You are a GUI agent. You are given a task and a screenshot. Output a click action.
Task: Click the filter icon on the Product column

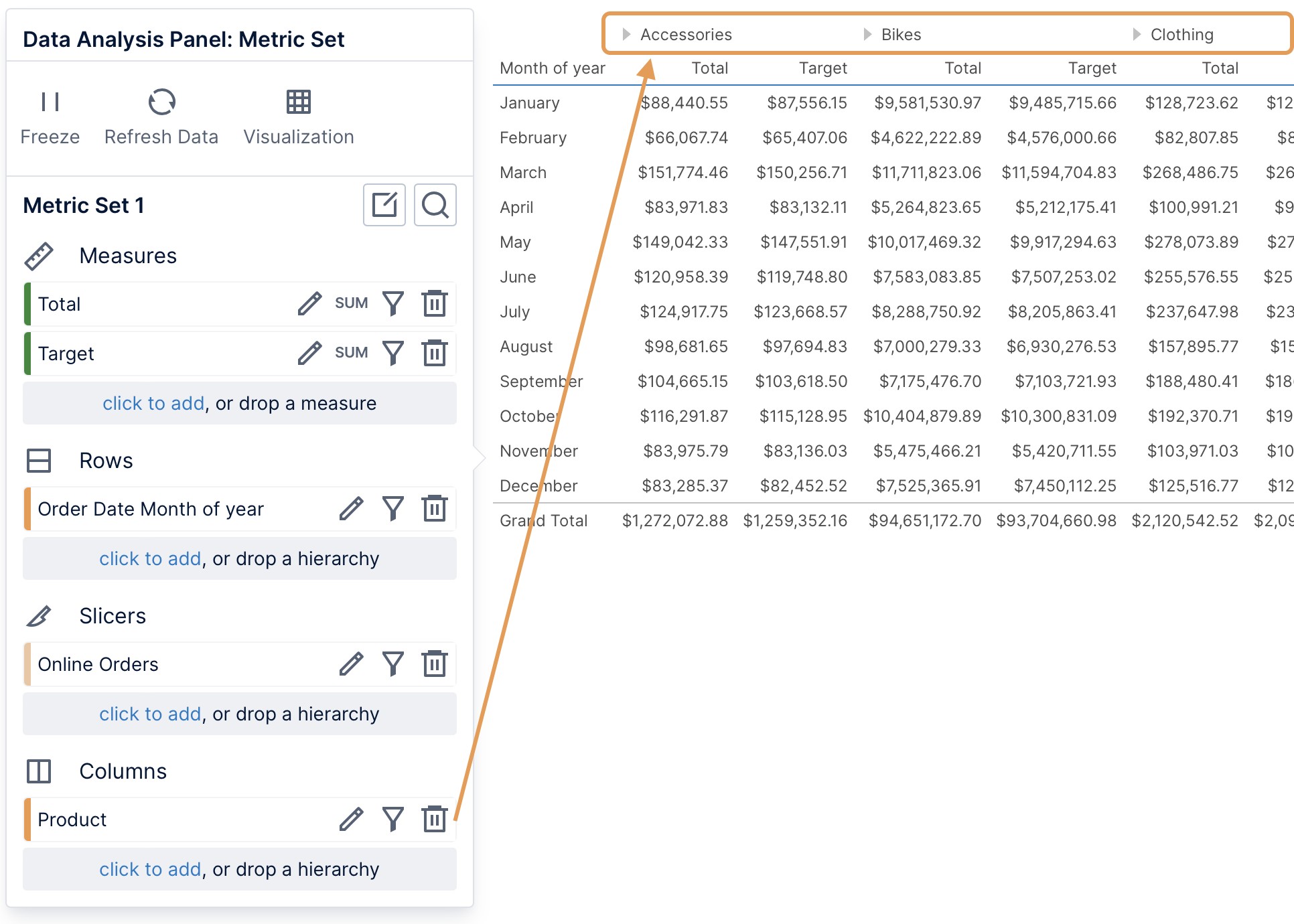pos(393,819)
